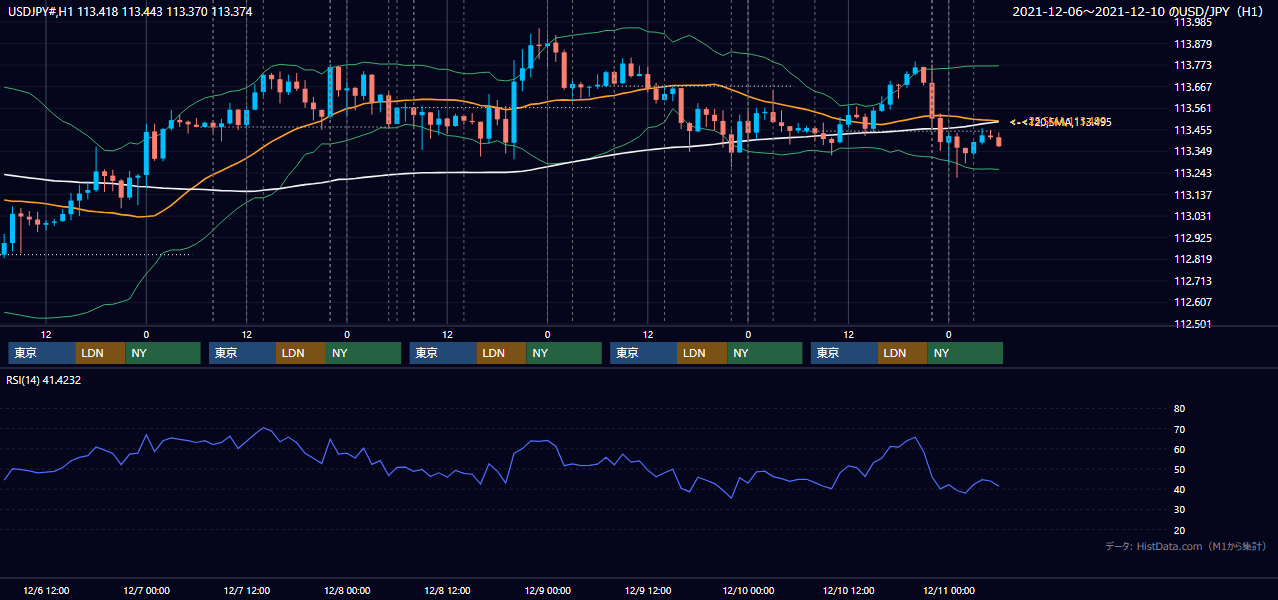This screenshot has height=600, width=1278.
Task: Click the fourth NY session box (12/9)
Action: [x=765, y=353]
